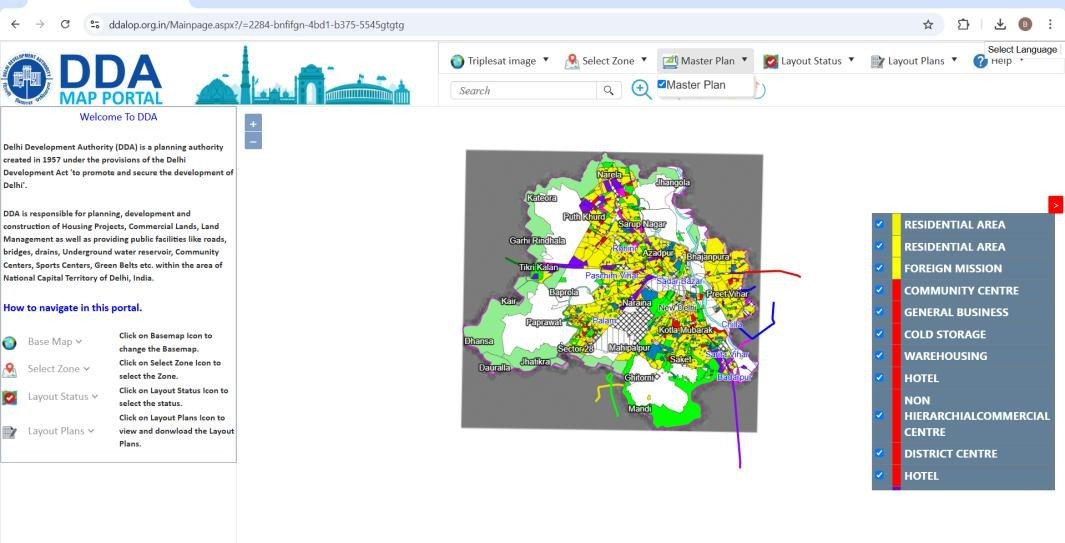Toggle the COLD STORAGE layer checkbox

pyautogui.click(x=880, y=333)
